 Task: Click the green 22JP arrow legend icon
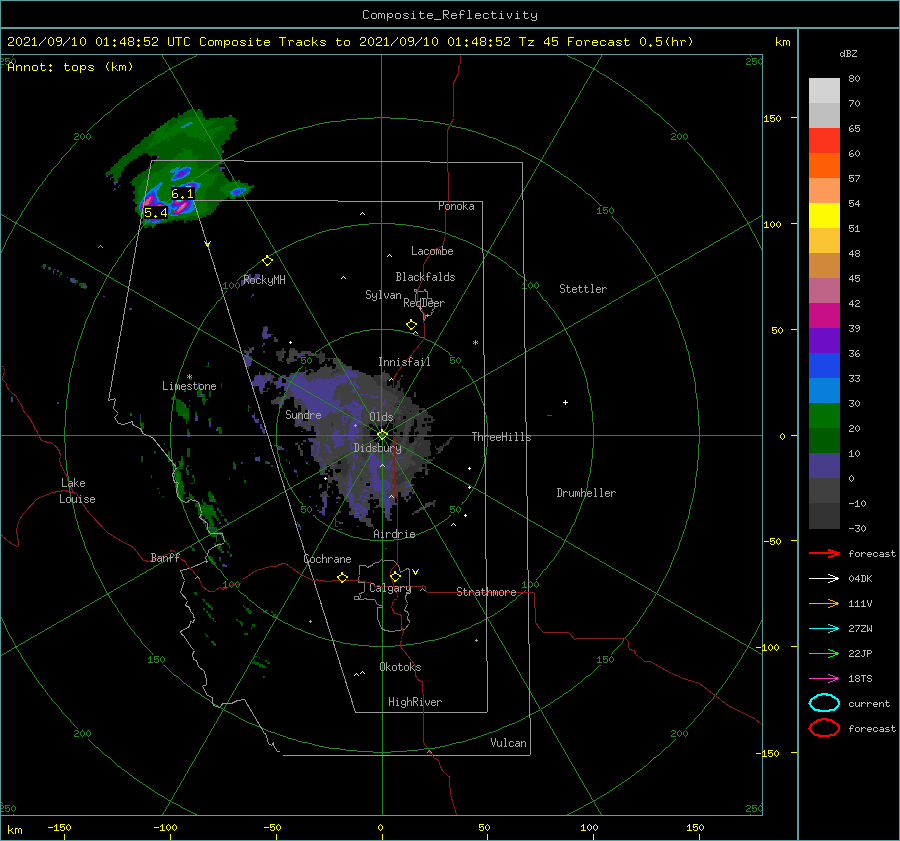[x=824, y=653]
